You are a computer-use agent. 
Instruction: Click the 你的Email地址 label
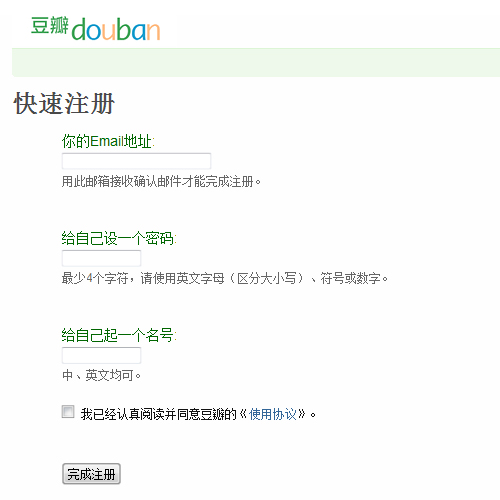click(x=108, y=141)
